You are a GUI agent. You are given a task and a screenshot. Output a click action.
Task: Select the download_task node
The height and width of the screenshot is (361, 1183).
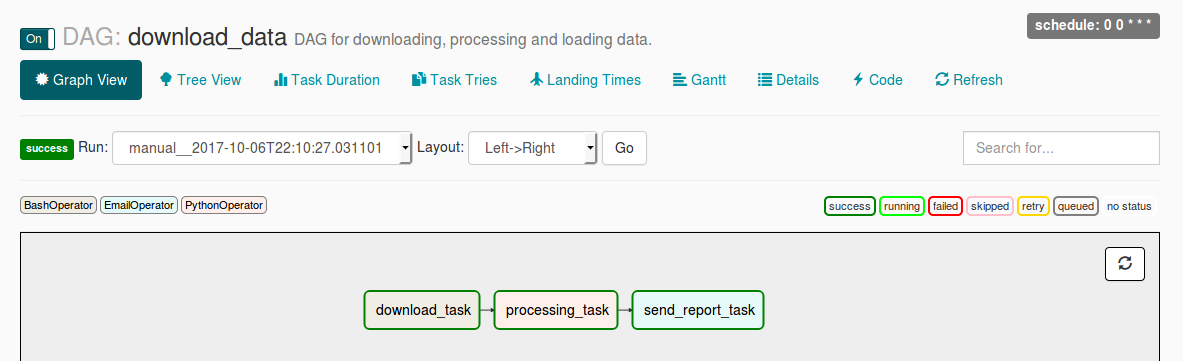pyautogui.click(x=422, y=310)
